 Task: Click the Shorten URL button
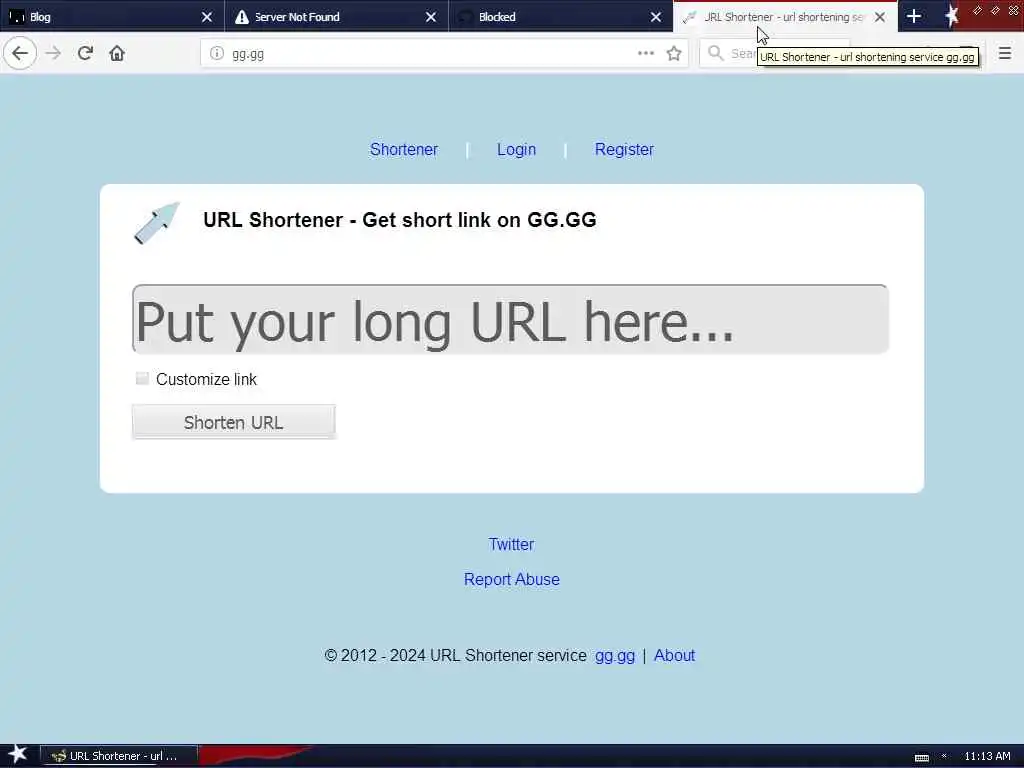(234, 422)
